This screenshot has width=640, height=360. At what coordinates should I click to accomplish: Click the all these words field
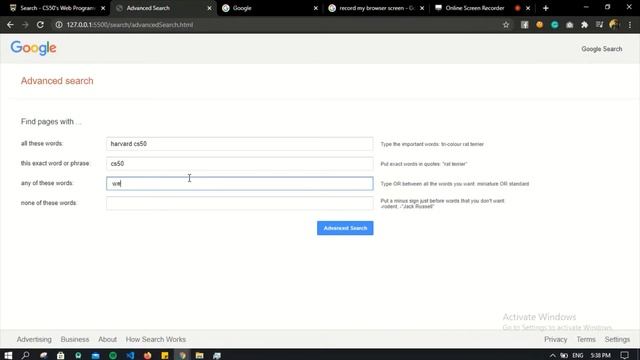240,144
